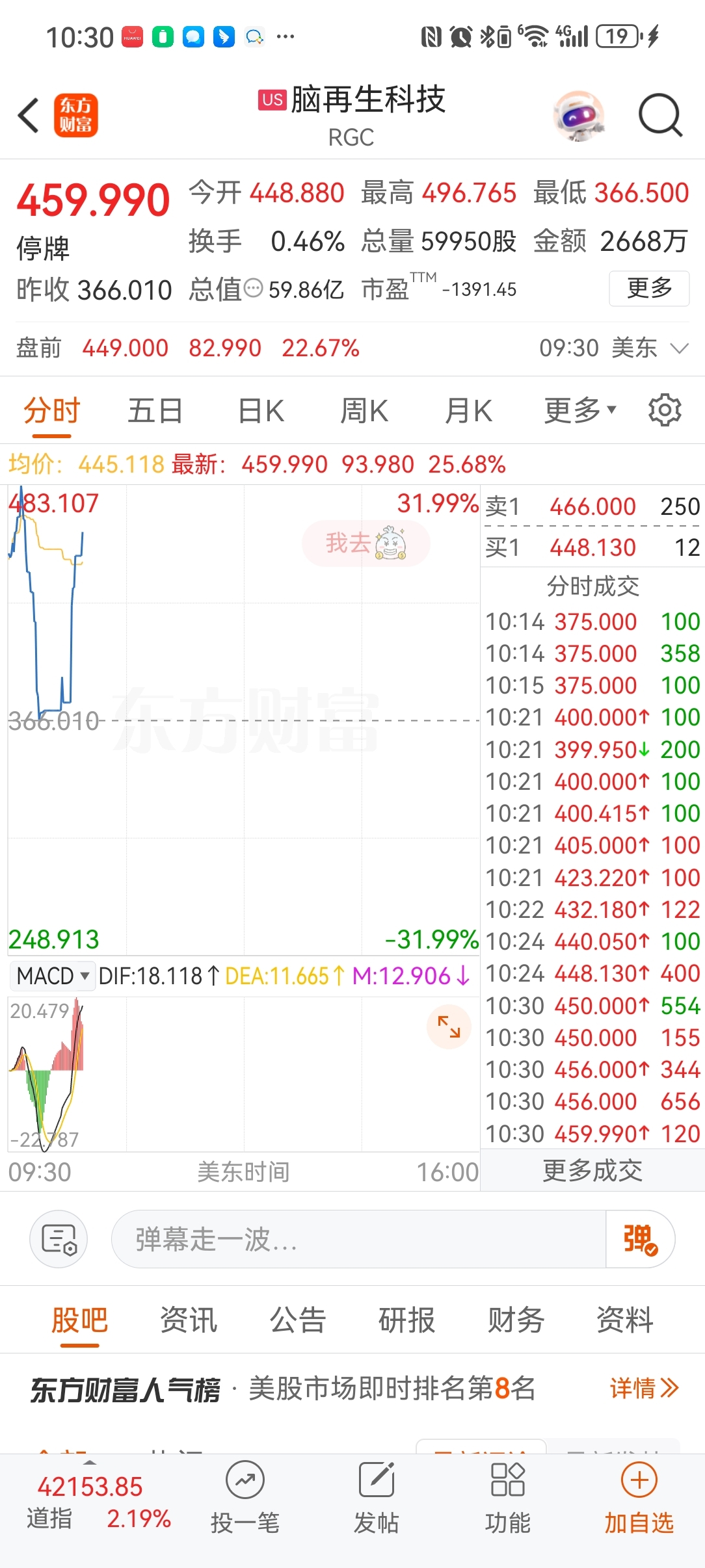Toggle the 弹 danmaku switch
This screenshot has height=1568, width=705.
[641, 1239]
